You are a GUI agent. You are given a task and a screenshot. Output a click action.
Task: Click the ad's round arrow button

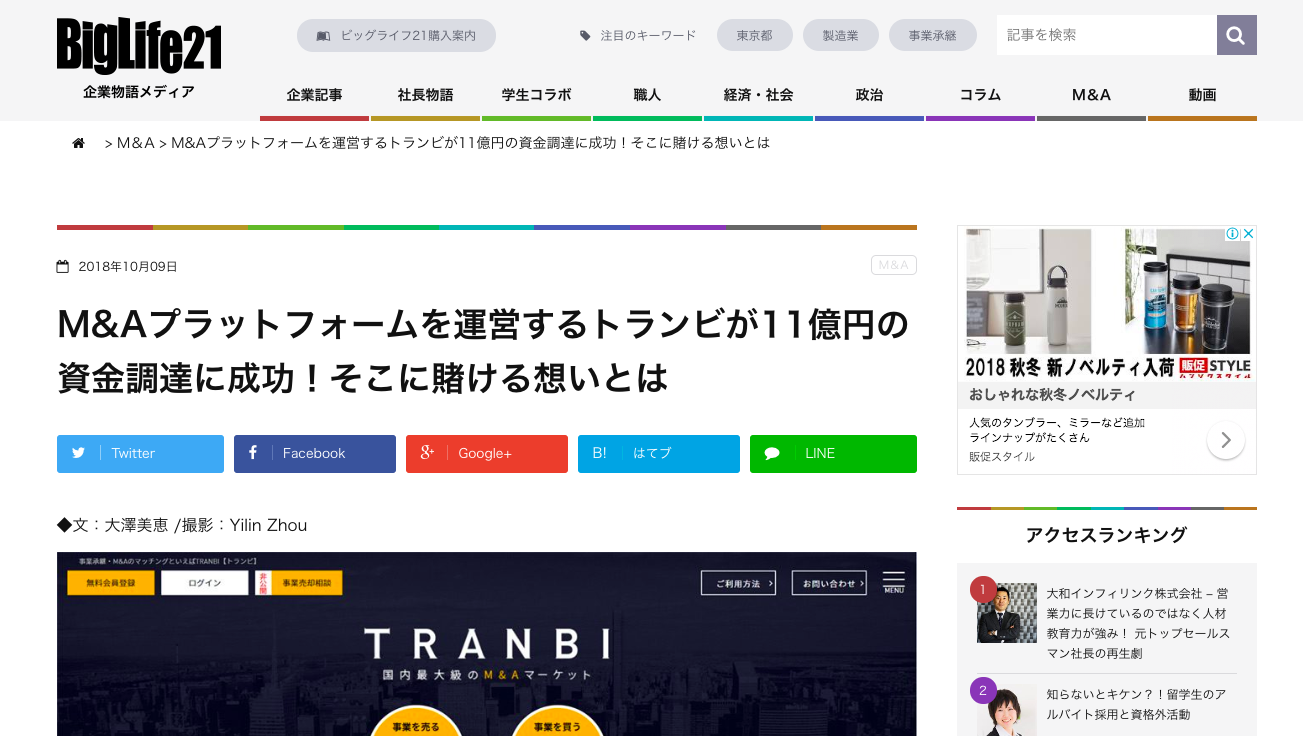click(1226, 440)
